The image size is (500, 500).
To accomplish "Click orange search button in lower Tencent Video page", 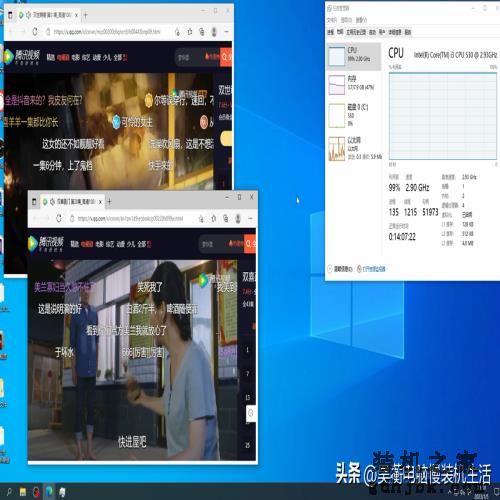I will (x=250, y=244).
